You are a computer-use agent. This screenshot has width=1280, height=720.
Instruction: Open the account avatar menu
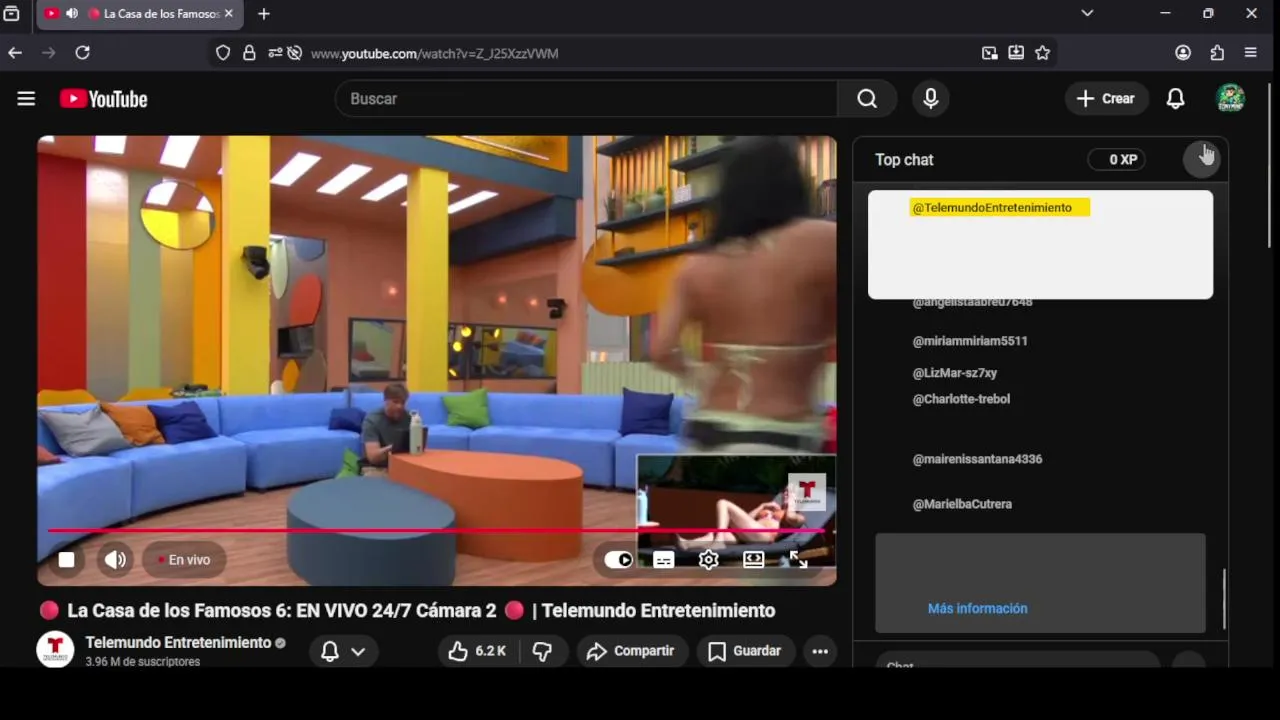1230,98
